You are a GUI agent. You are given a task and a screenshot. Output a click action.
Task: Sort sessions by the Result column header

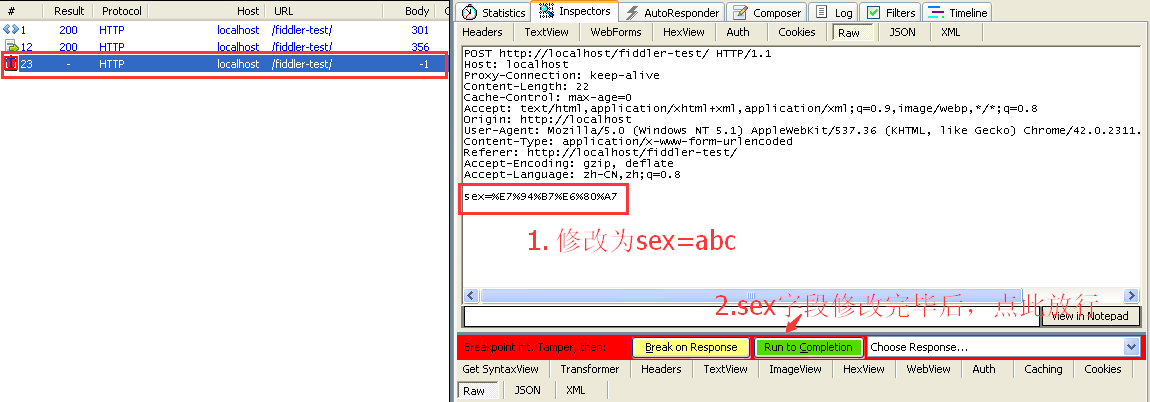tap(69, 11)
